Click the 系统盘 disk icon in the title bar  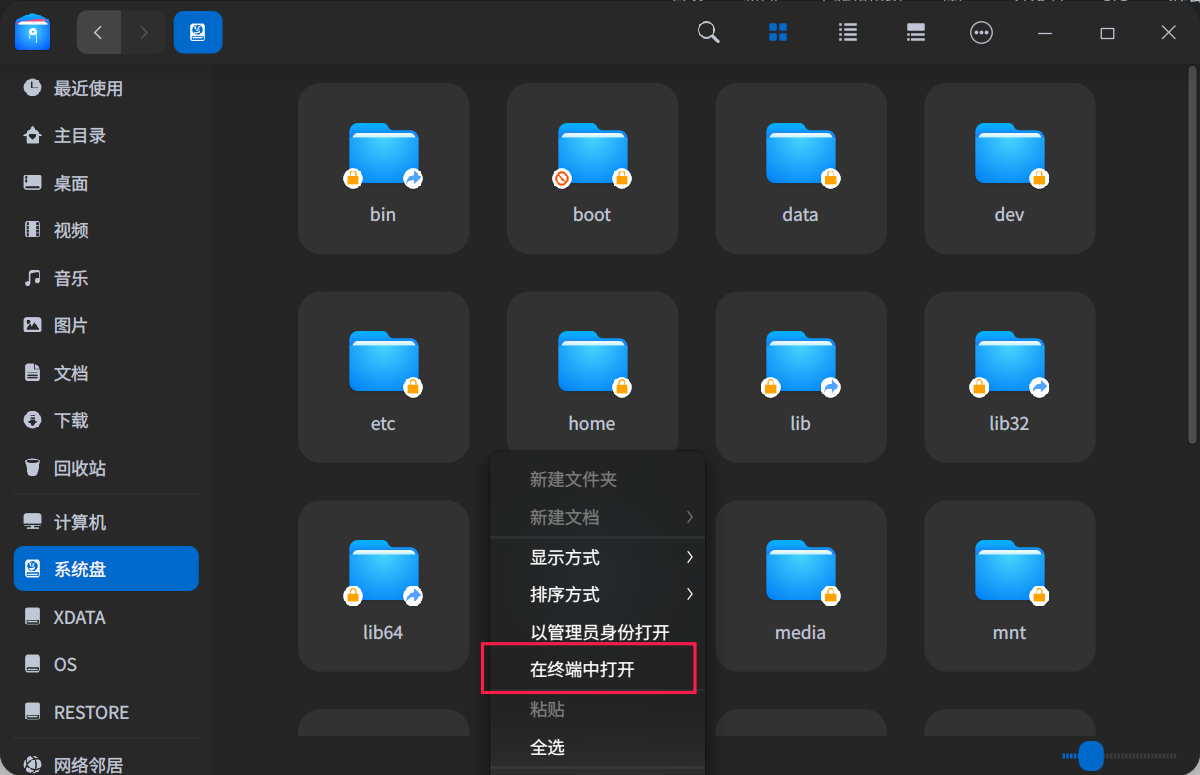197,32
